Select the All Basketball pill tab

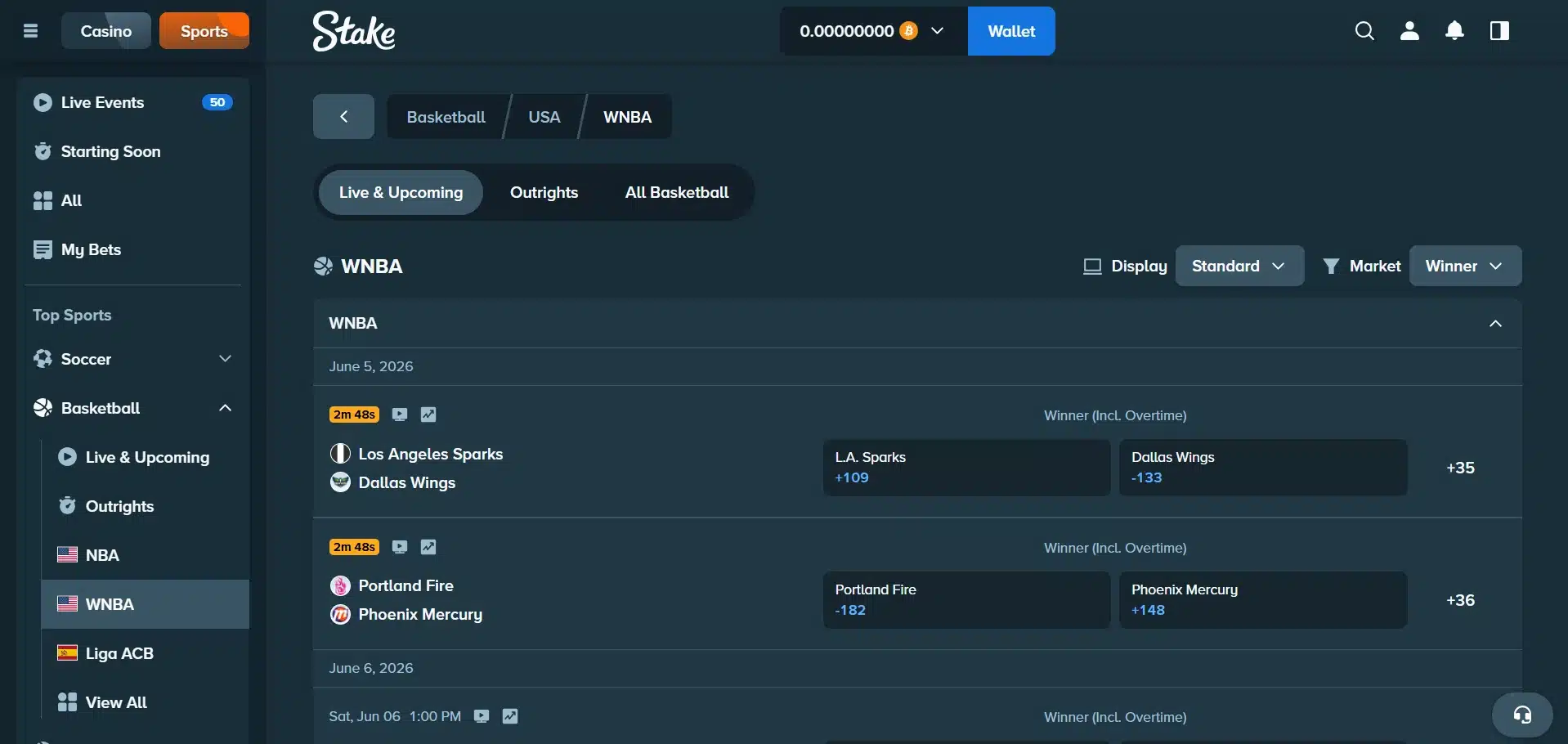677,193
